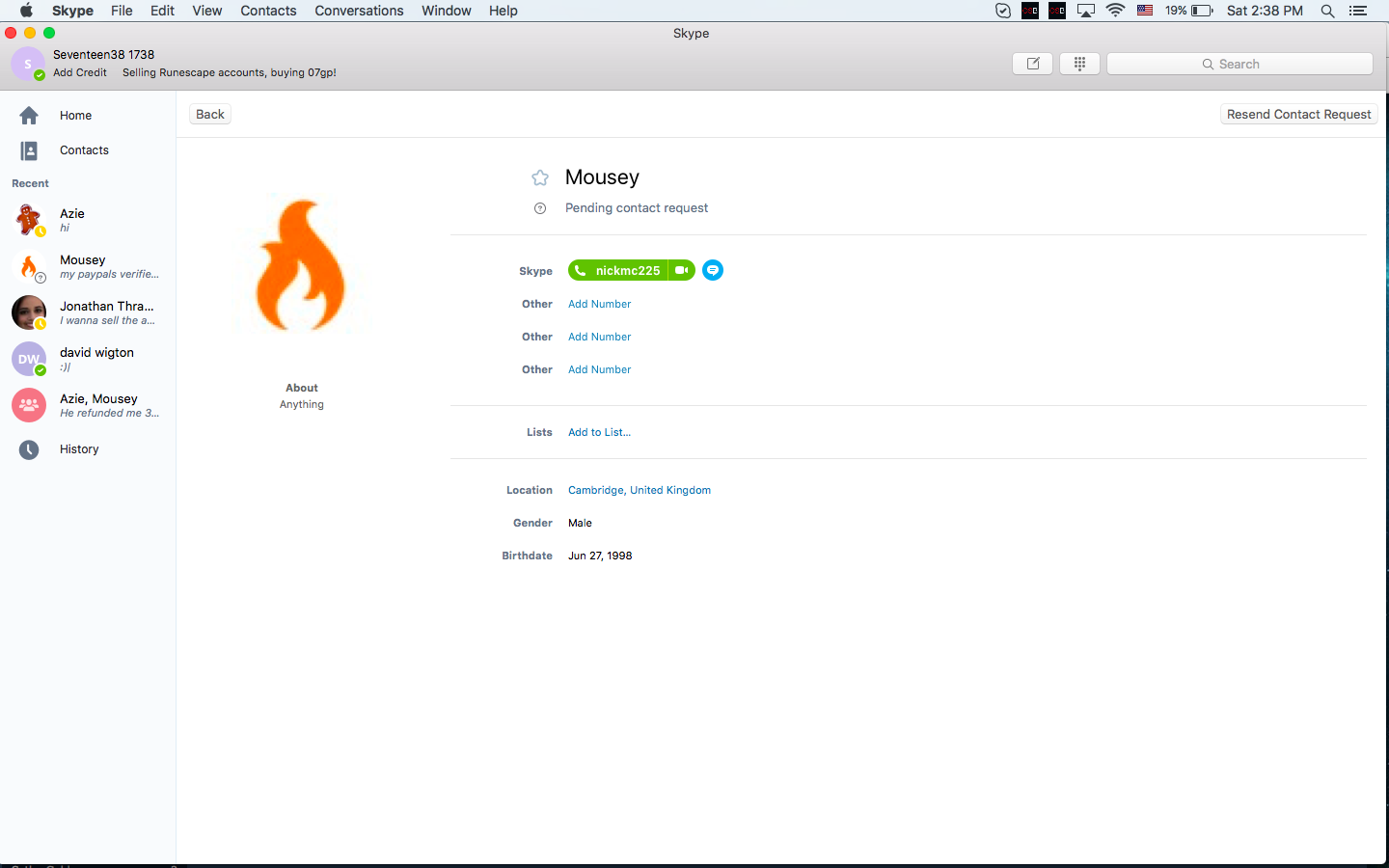Click the gender value Male
The image size is (1389, 868).
(580, 523)
